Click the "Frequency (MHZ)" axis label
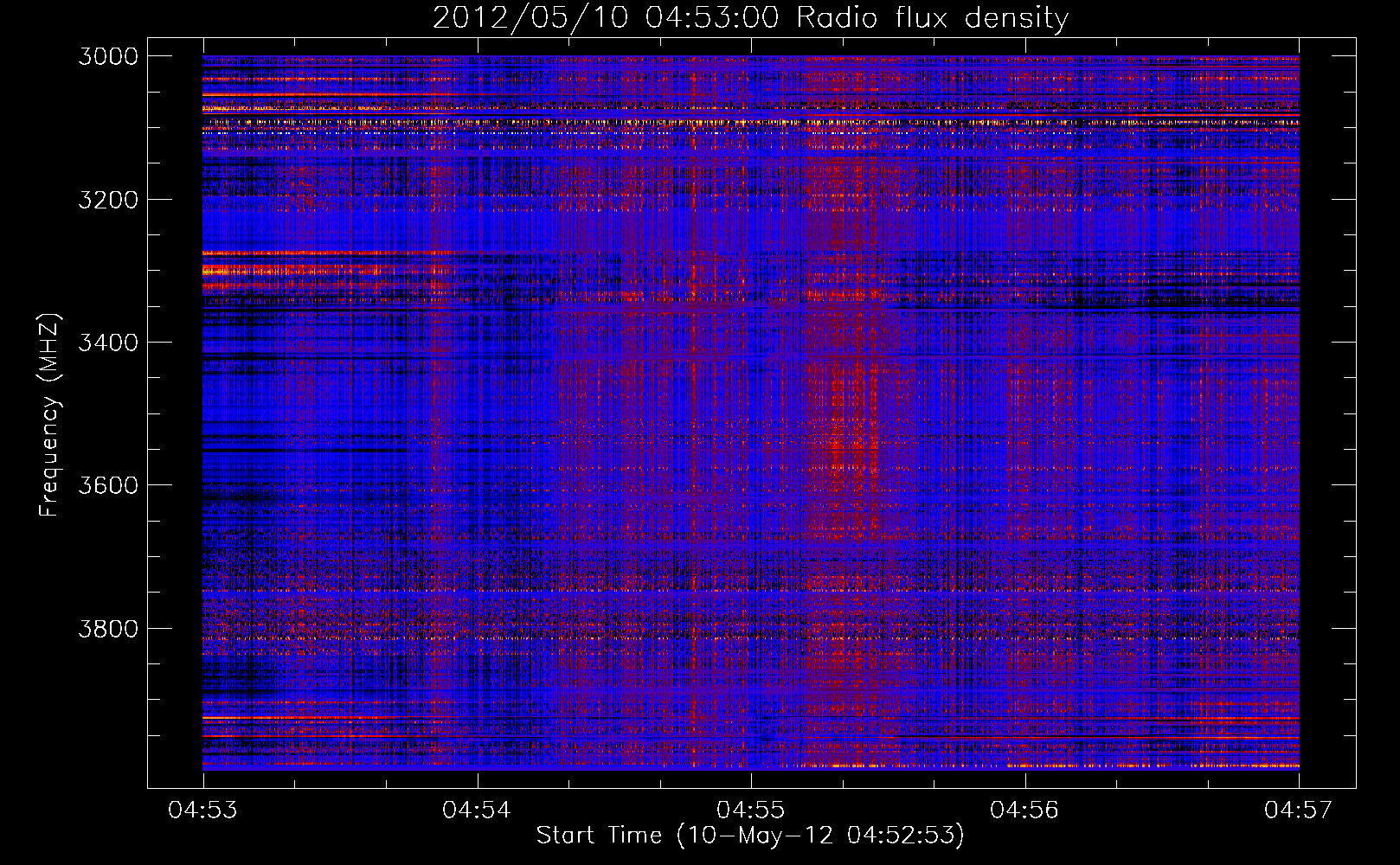 pos(50,414)
